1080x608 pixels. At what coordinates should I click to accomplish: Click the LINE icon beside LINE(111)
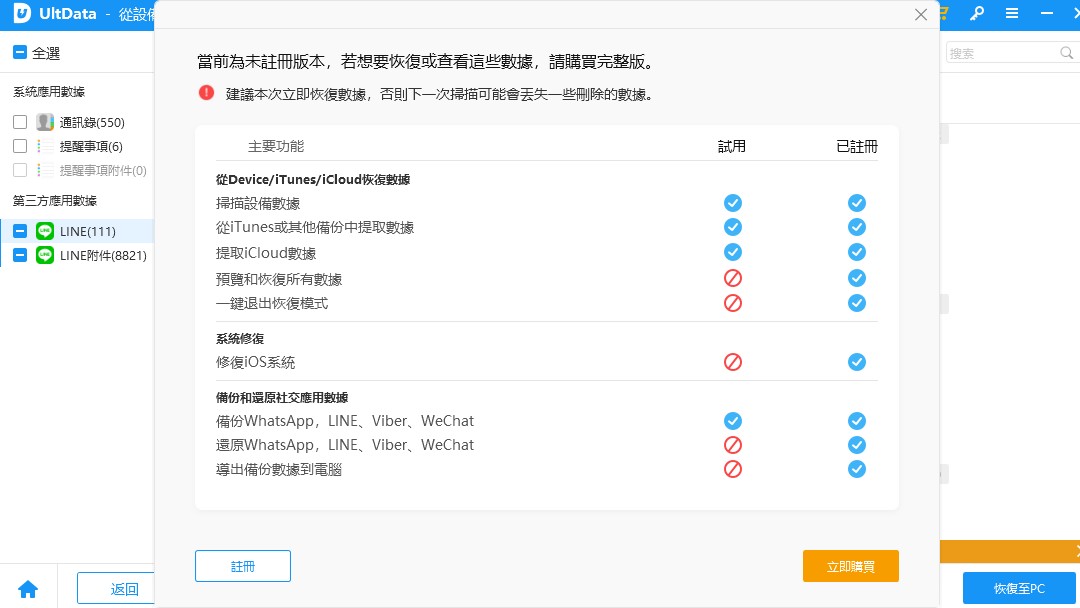45,231
